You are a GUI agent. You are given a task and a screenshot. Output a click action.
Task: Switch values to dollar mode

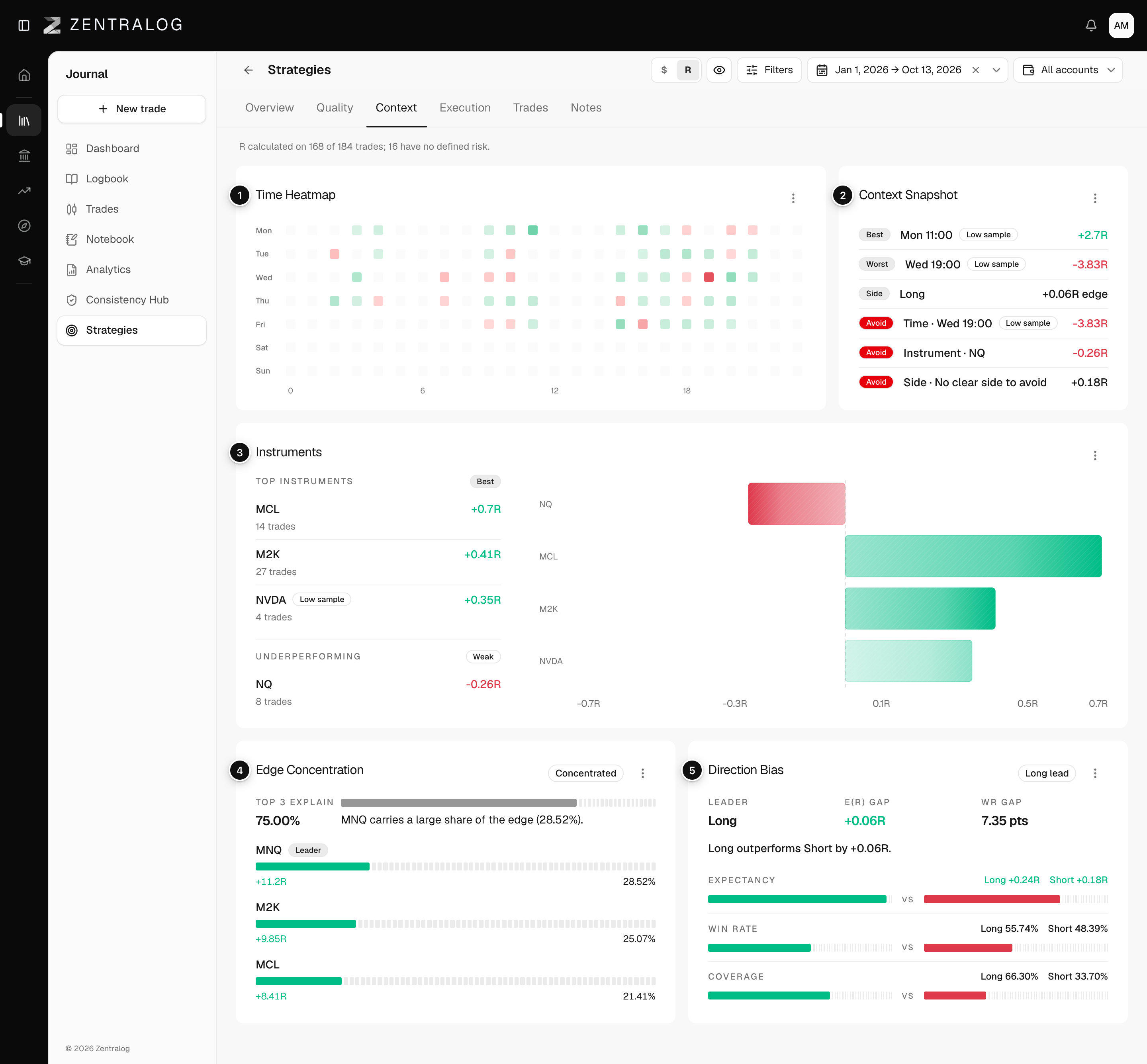tap(664, 70)
